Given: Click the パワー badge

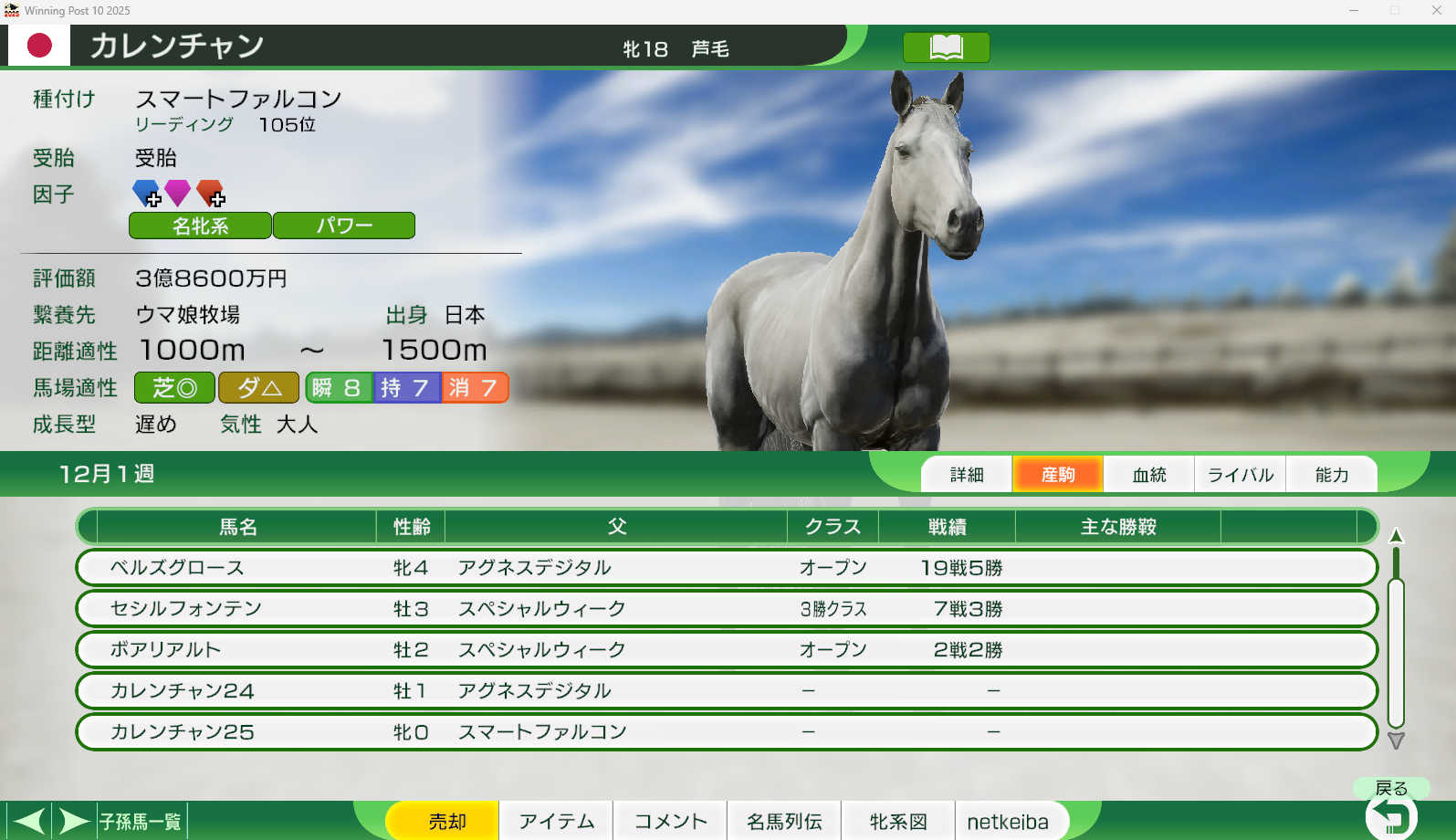Looking at the screenshot, I should (344, 226).
